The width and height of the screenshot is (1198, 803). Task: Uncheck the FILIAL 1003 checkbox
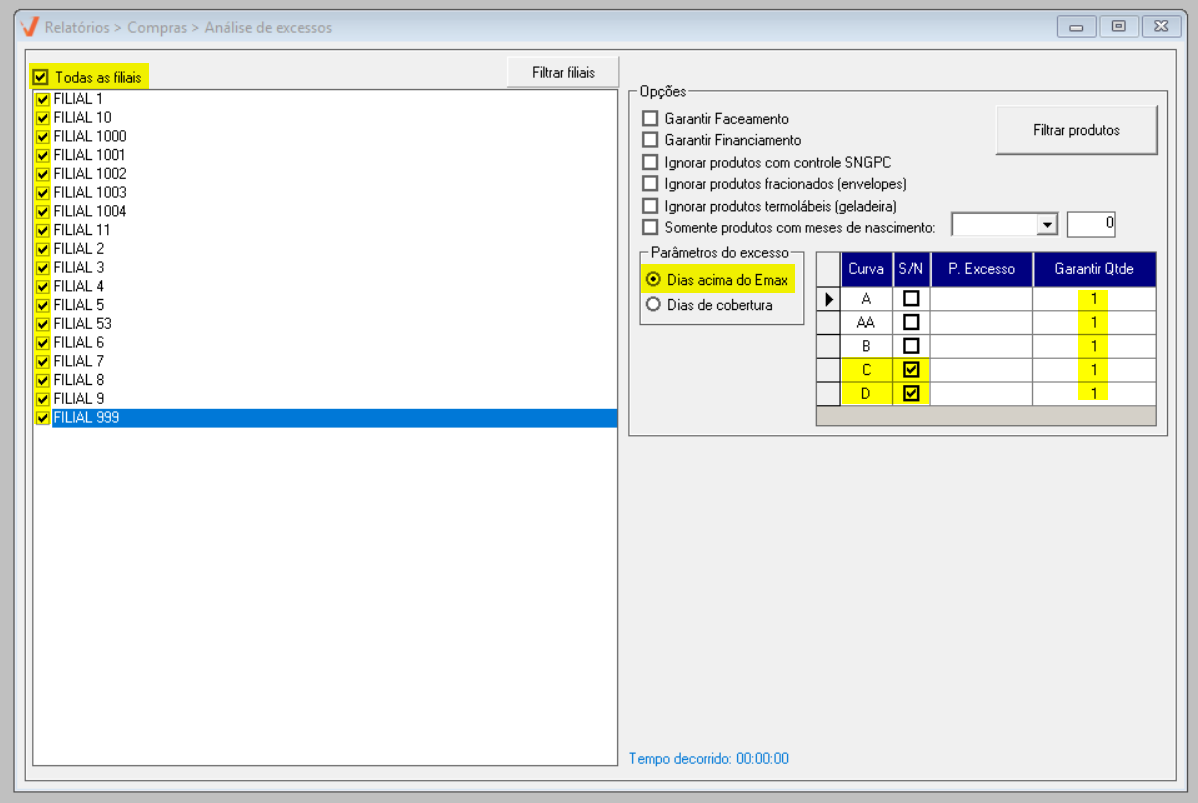click(x=43, y=193)
